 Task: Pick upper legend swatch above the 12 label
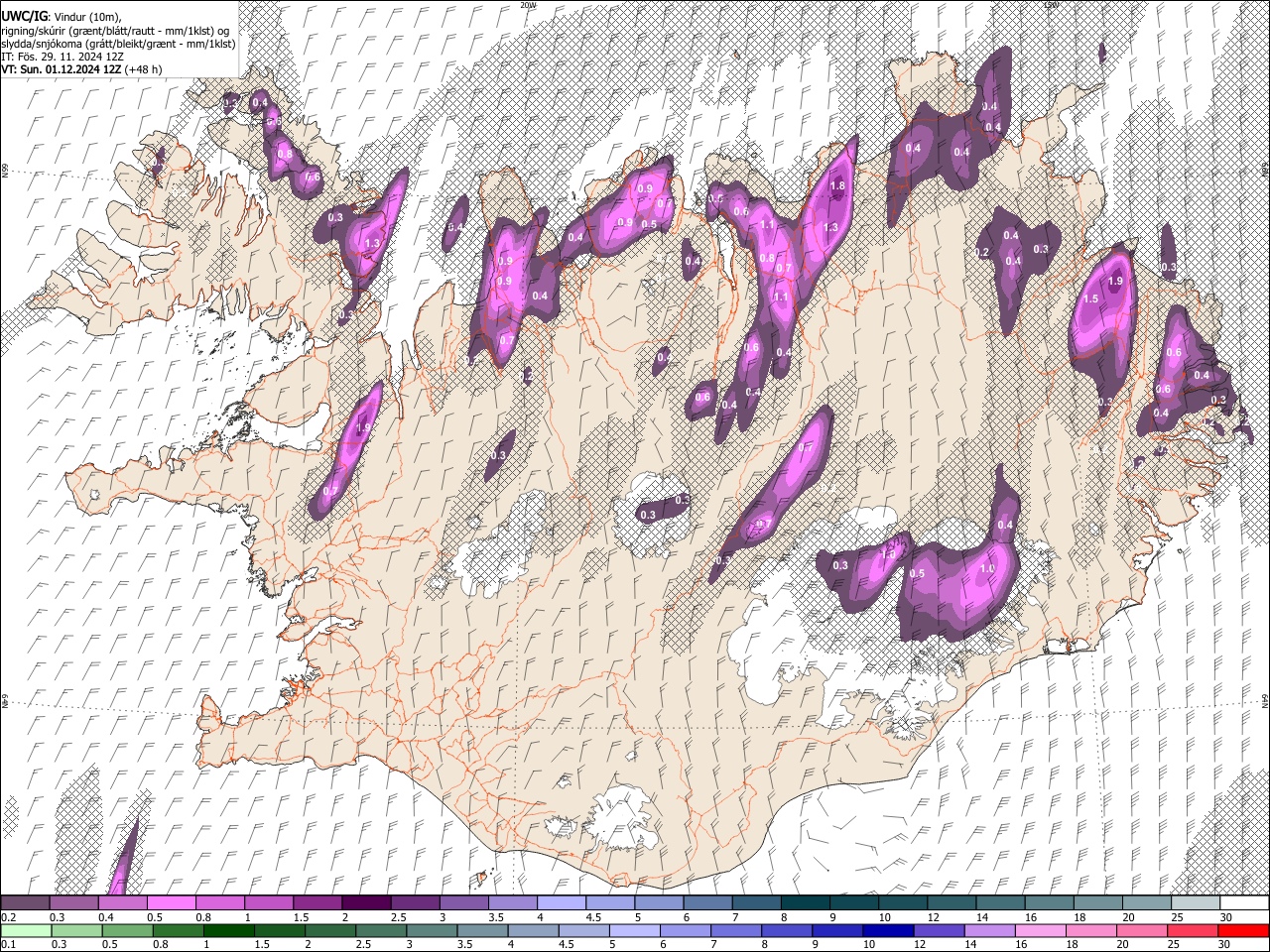point(952,902)
